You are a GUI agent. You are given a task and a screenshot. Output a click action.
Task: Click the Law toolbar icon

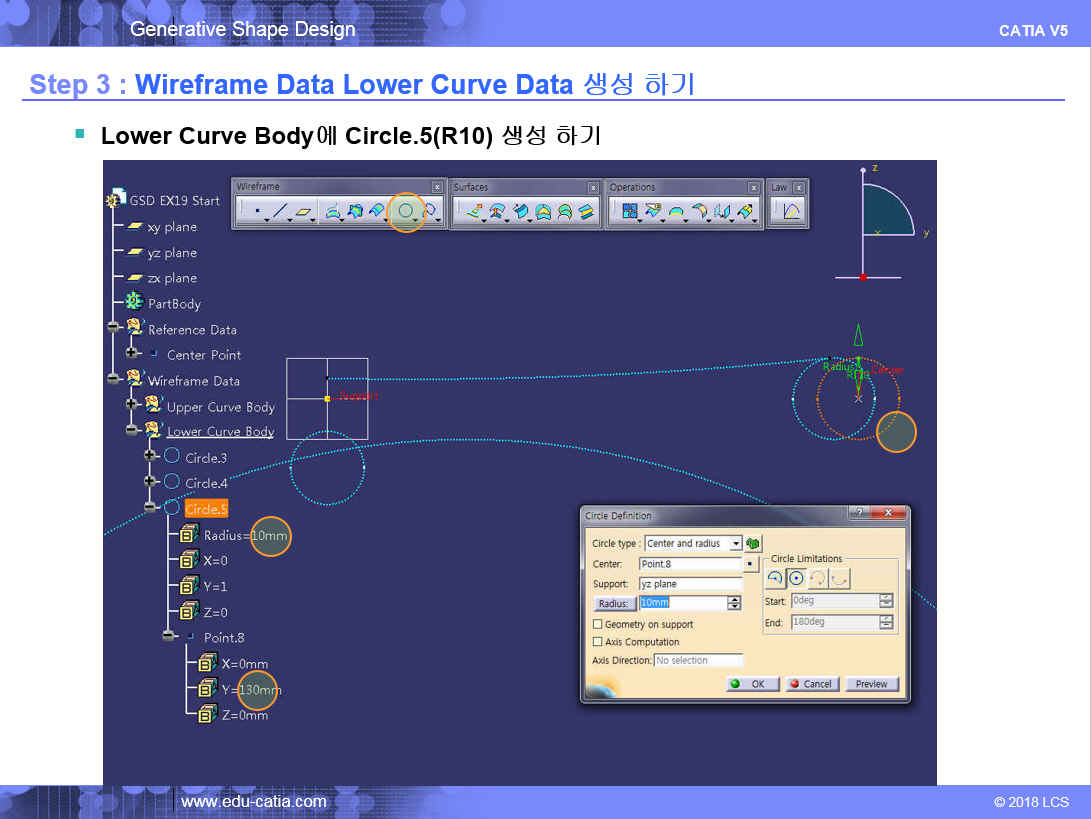coord(790,211)
